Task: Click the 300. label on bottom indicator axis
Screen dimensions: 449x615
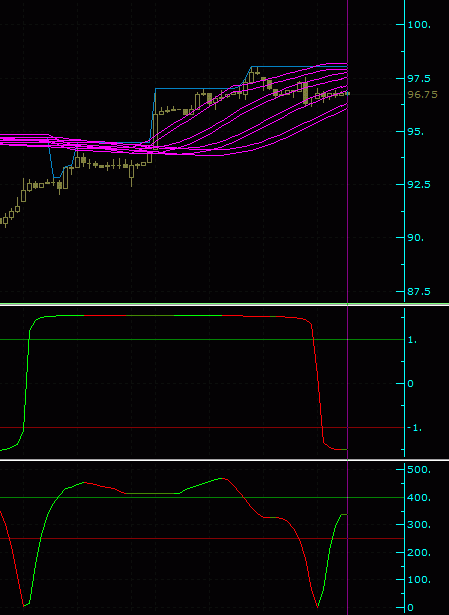Action: coord(419,525)
